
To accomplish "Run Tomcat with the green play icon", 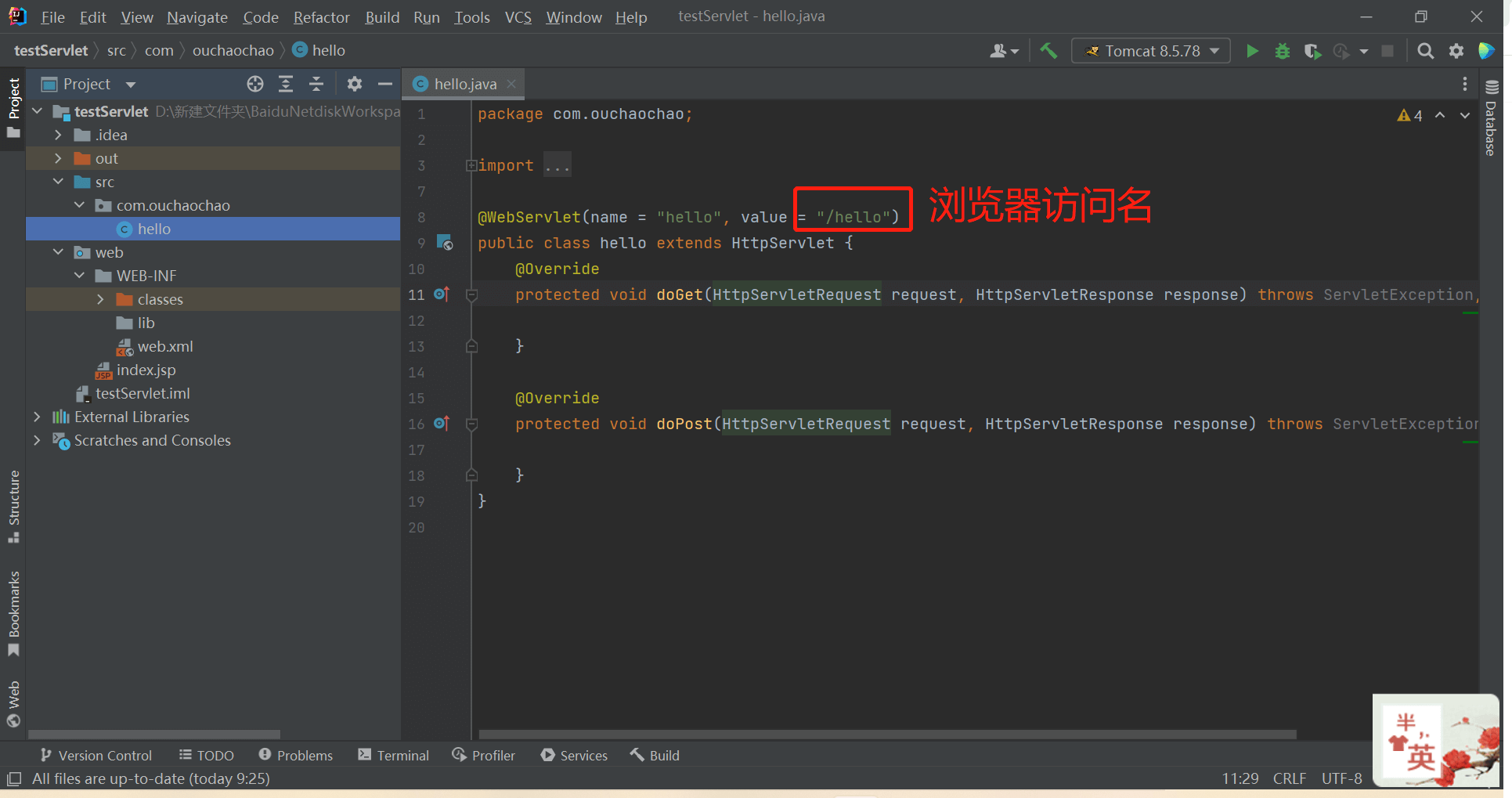I will 1252,51.
